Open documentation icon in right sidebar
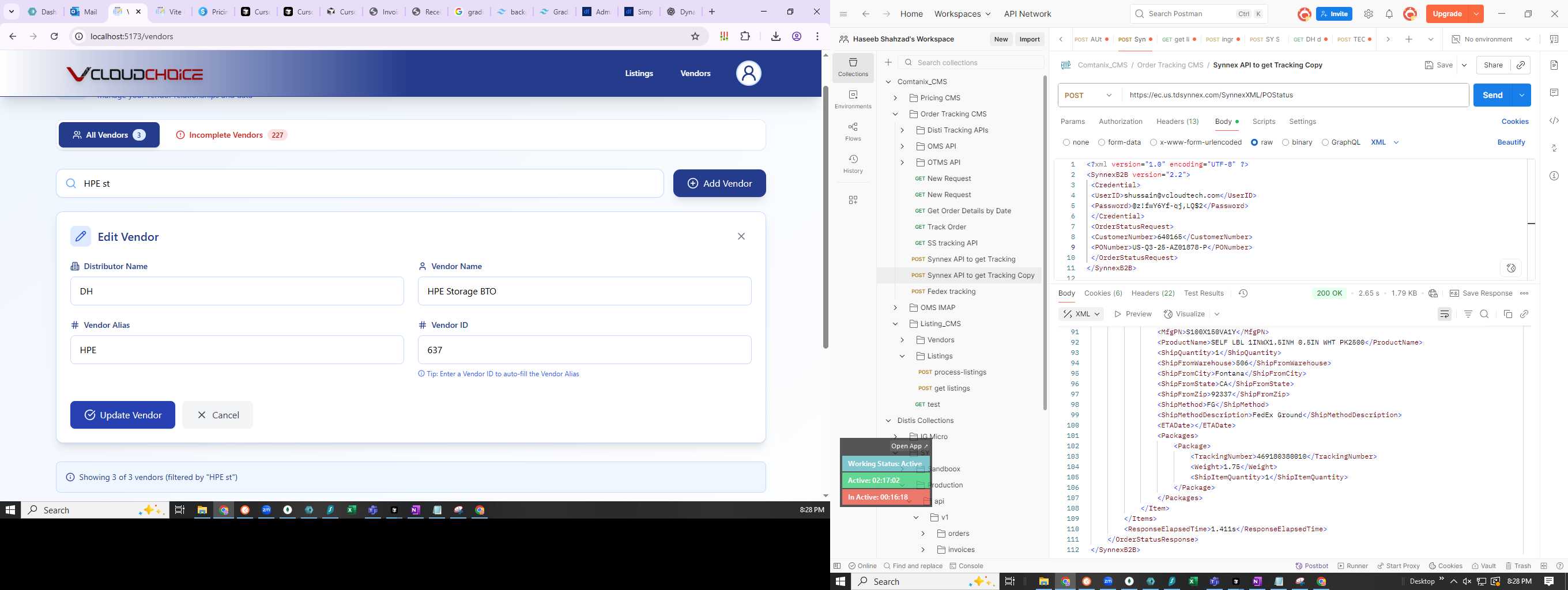The image size is (1568, 590). [x=1554, y=65]
